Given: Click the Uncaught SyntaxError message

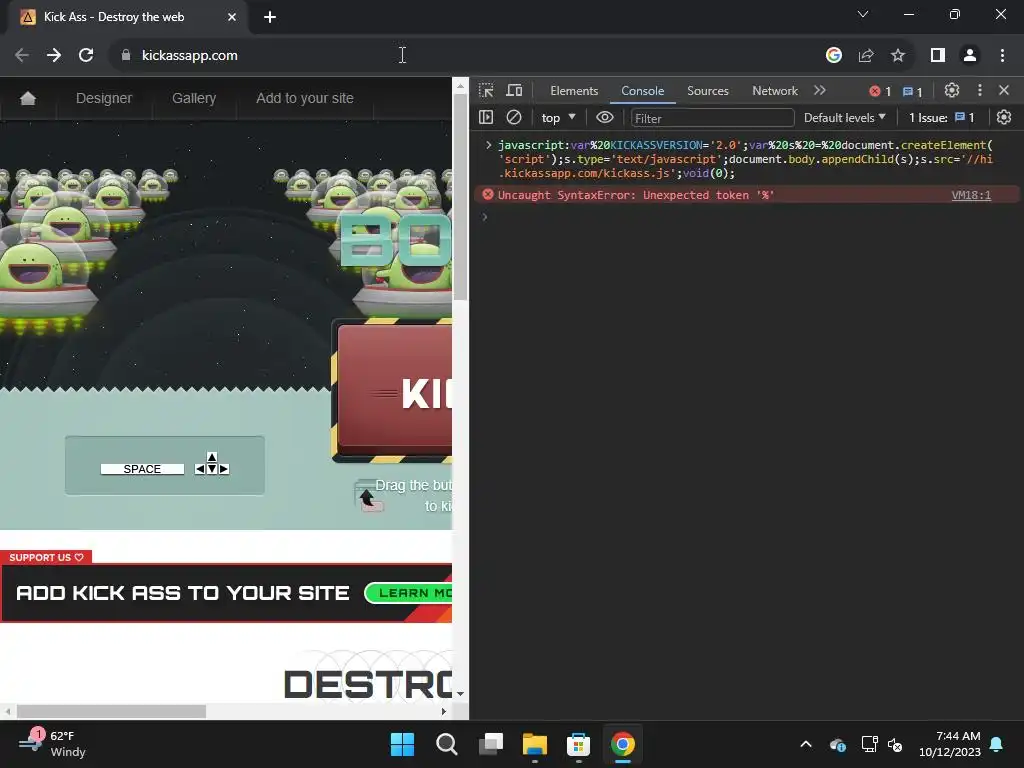Looking at the screenshot, I should (x=635, y=195).
